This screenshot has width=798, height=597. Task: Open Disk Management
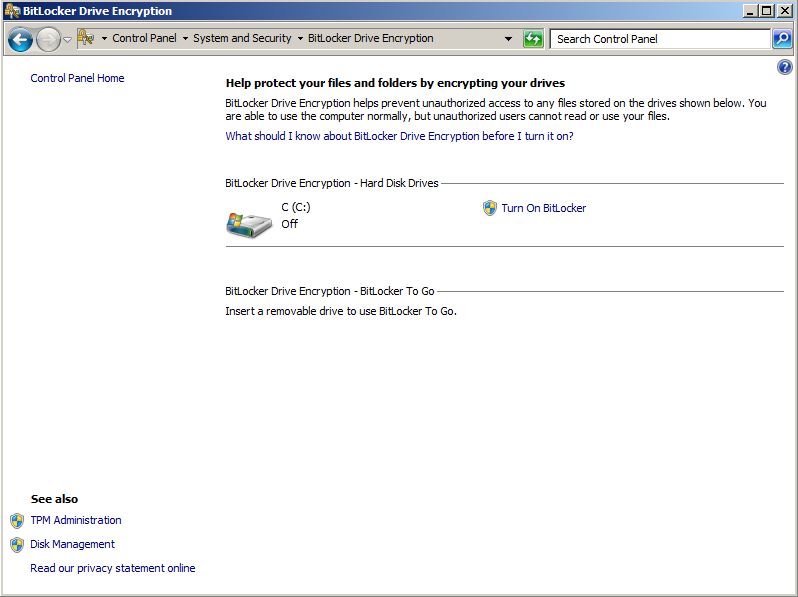pos(72,544)
